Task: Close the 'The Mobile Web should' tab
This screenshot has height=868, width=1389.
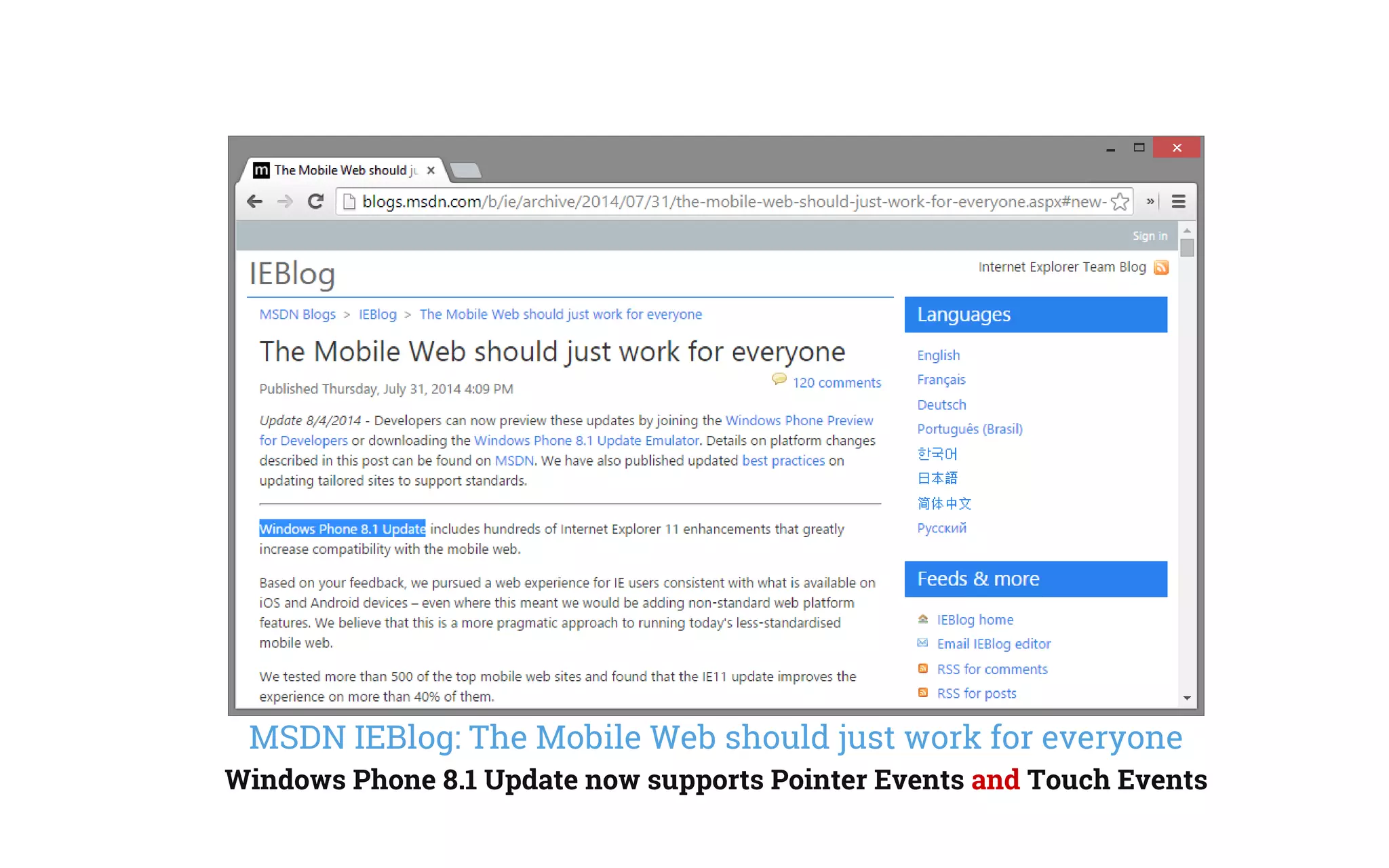Action: click(x=431, y=170)
